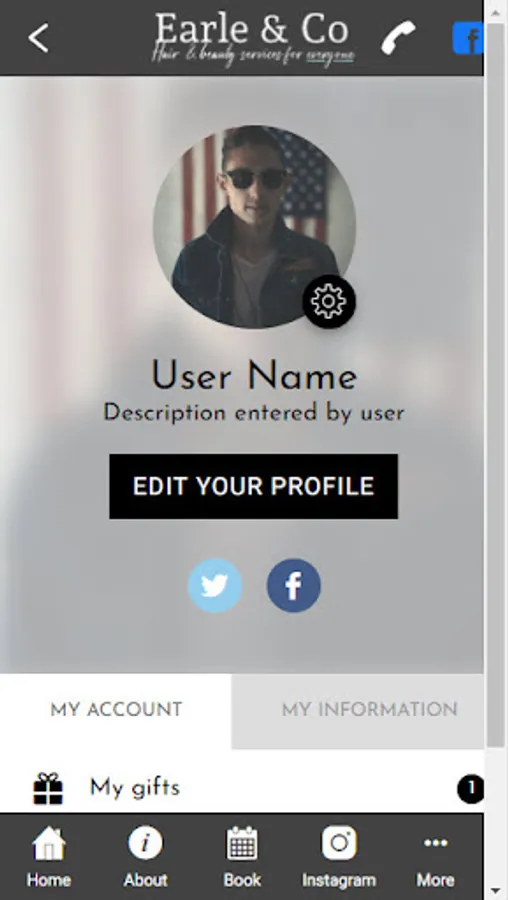508x900 pixels.
Task: Open the Facebook icon in header
Action: point(468,38)
